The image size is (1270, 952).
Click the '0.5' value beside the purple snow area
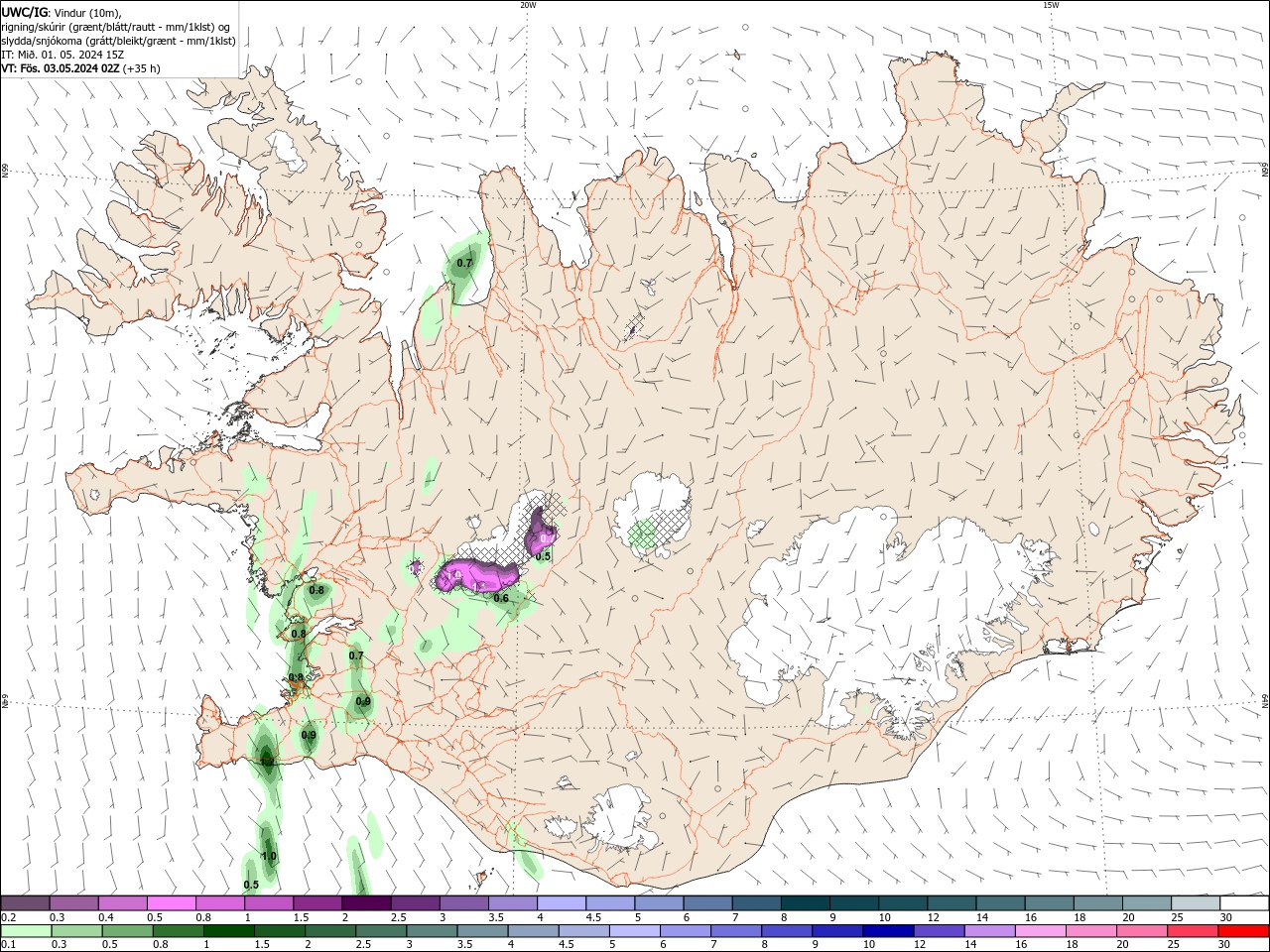pos(543,556)
